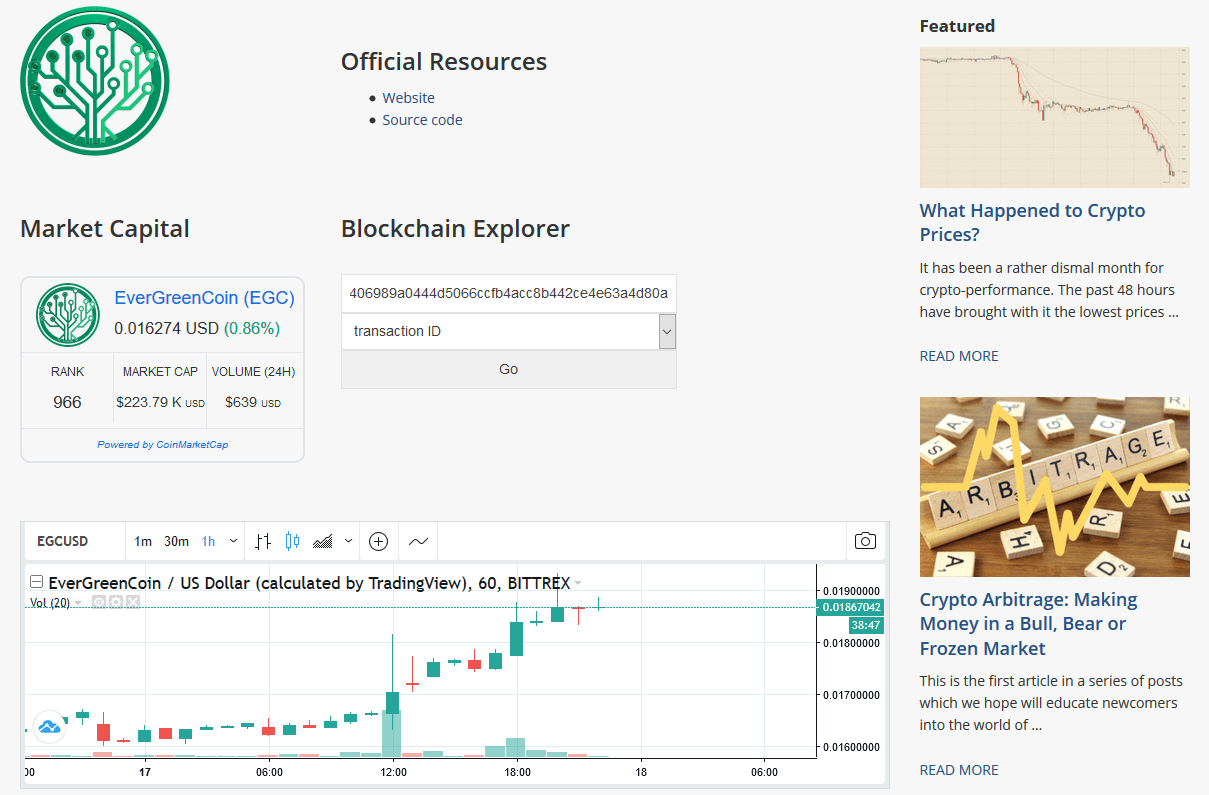
Task: Expand the transaction ID combo box
Action: click(667, 331)
